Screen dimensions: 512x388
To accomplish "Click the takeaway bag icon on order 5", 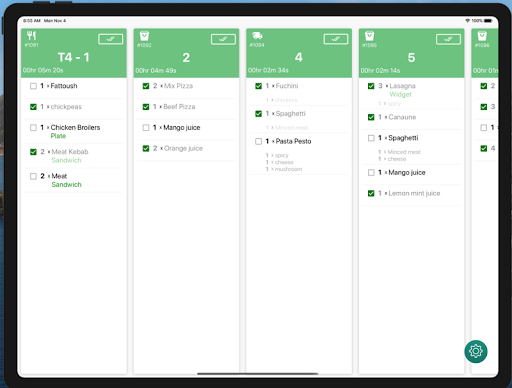I will coord(369,35).
